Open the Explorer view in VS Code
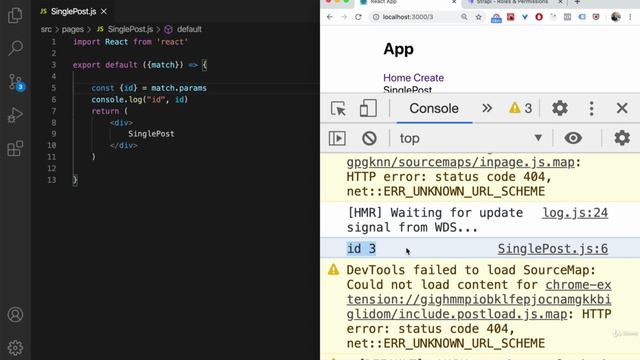 point(15,15)
